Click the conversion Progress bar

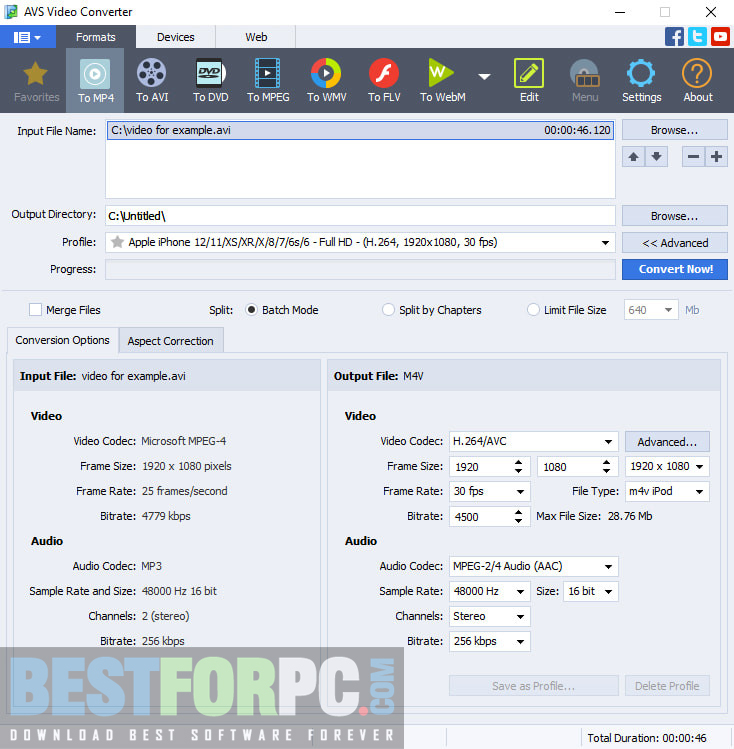click(x=360, y=270)
